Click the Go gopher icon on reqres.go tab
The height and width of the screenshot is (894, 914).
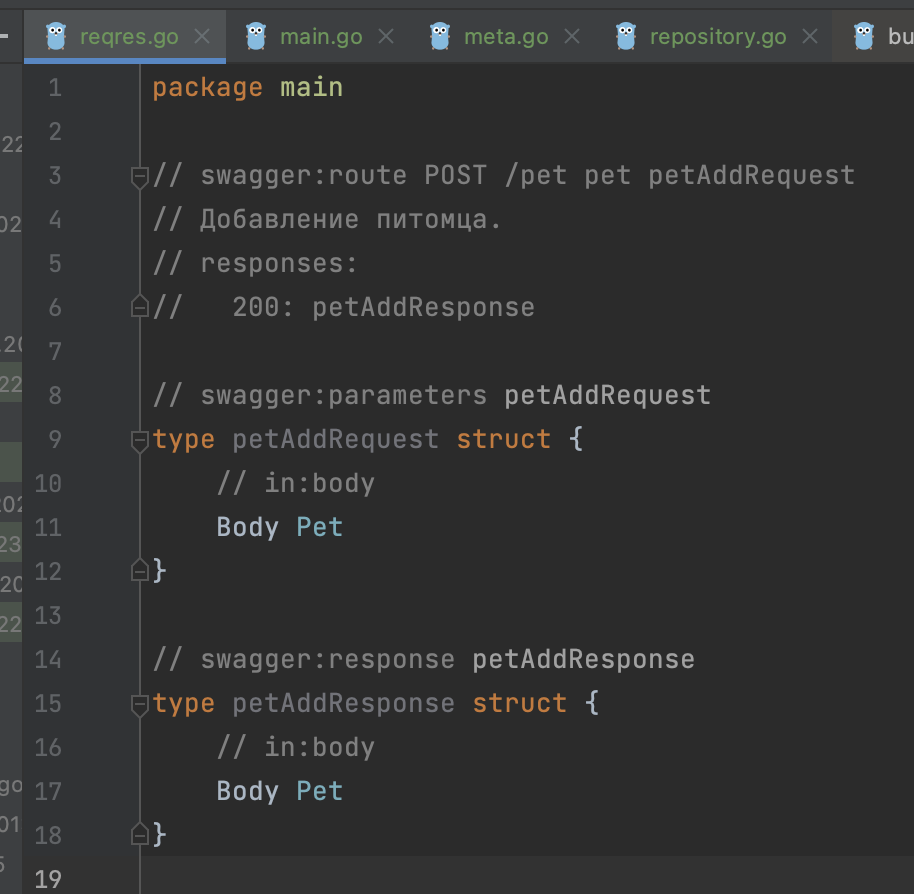click(57, 37)
